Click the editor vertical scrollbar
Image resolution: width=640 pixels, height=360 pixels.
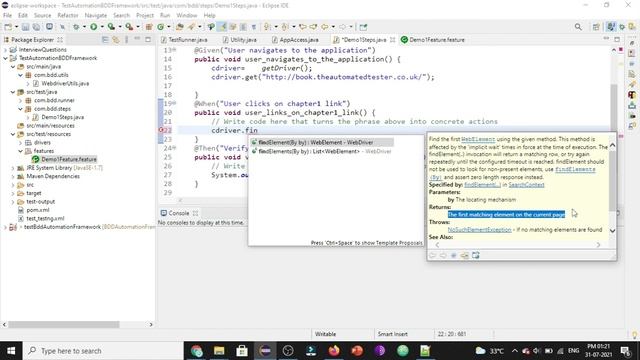pos(614,108)
